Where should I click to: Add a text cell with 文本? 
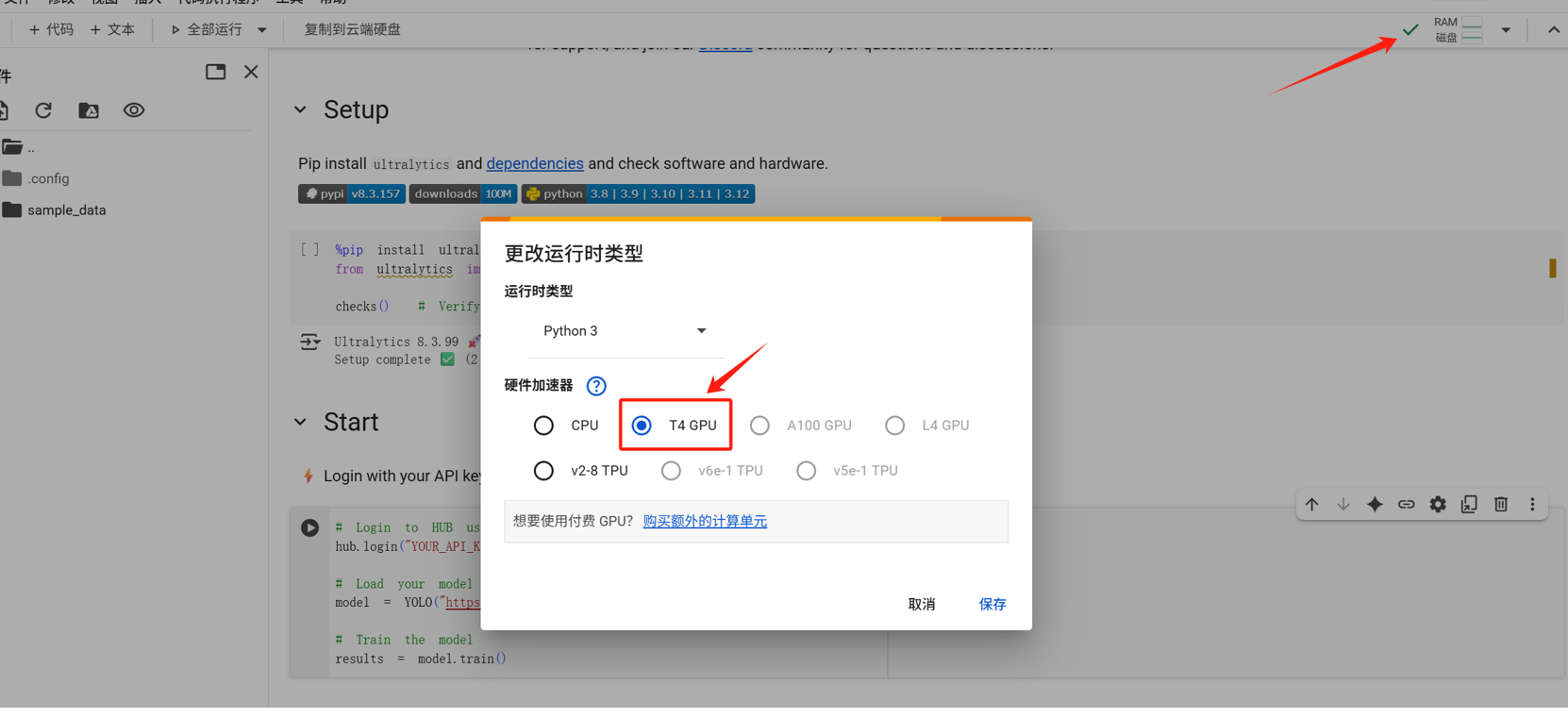click(112, 29)
